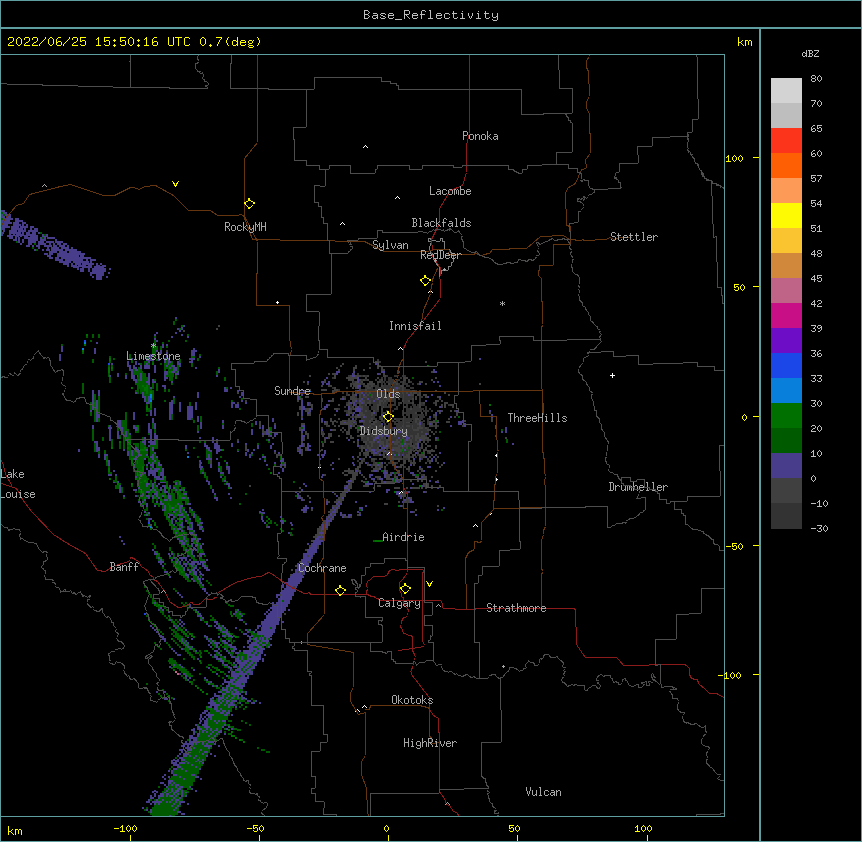The image size is (862, 842).
Task: Click the 36 dBZ blue color swatch
Action: click(x=786, y=365)
